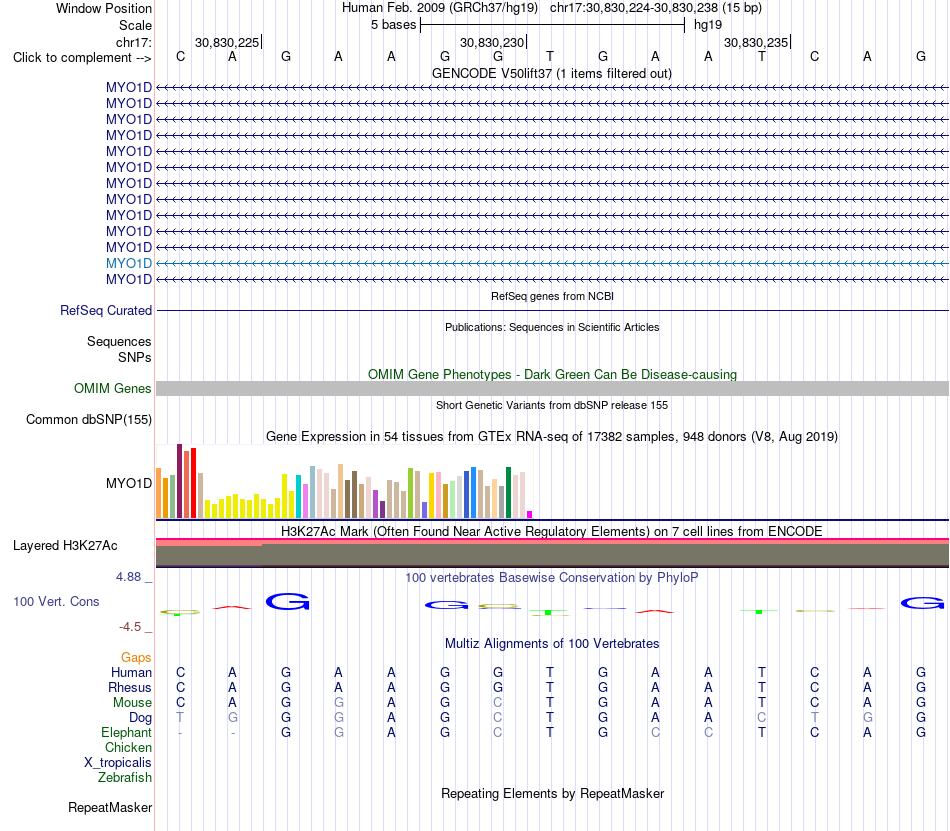Click the dark green bar in GTEx chart
The height and width of the screenshot is (831, 950).
(508, 492)
